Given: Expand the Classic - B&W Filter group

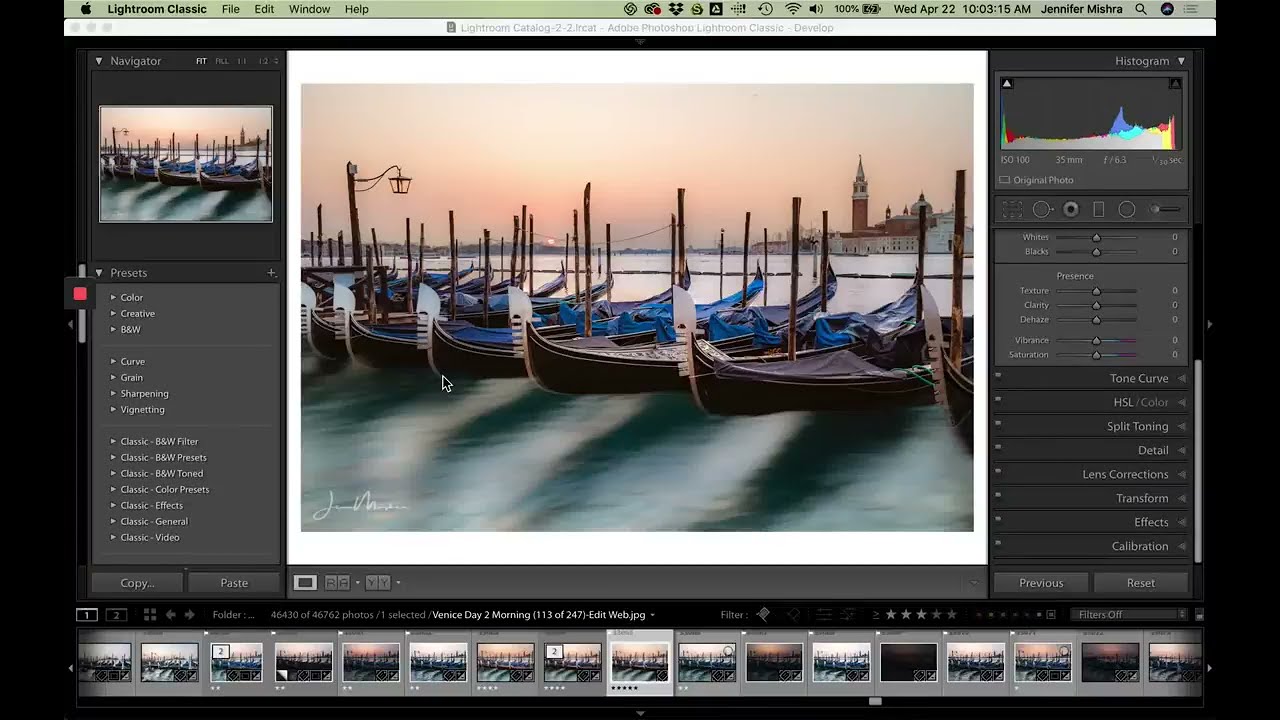Looking at the screenshot, I should 113,441.
